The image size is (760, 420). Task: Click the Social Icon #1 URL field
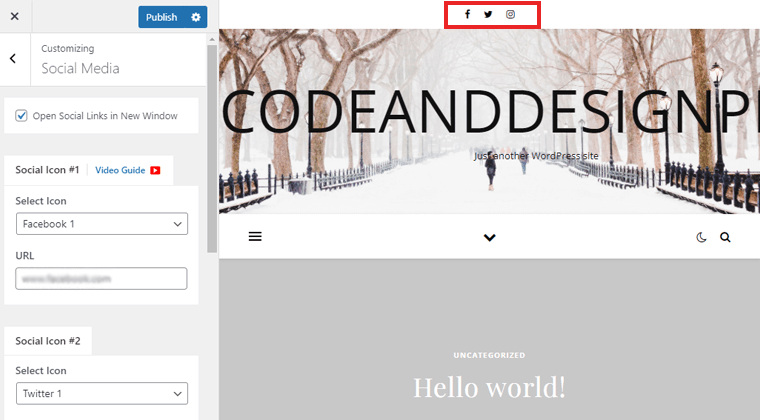102,278
